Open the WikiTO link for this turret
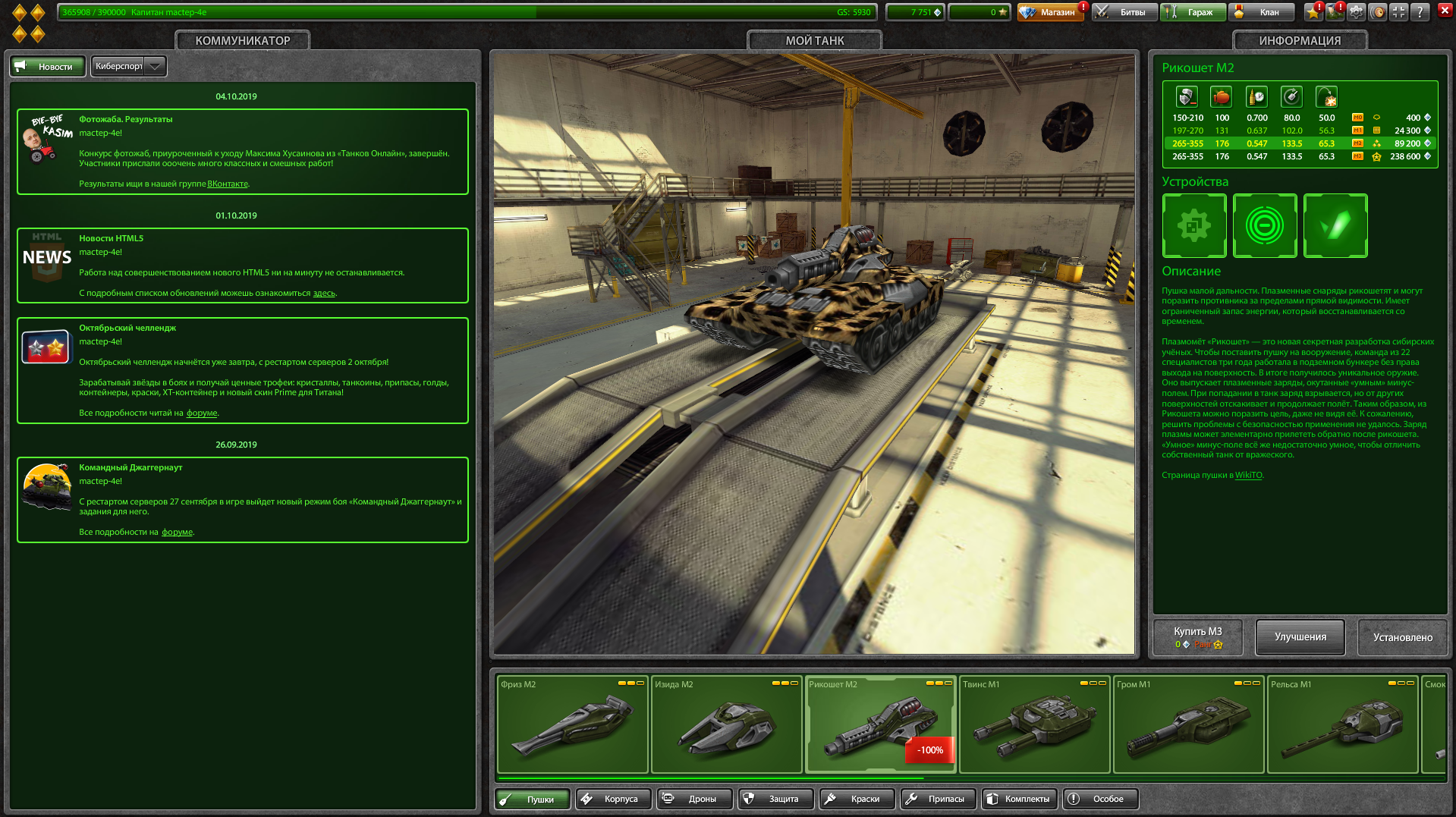Viewport: 1456px width, 817px height. 1248,476
